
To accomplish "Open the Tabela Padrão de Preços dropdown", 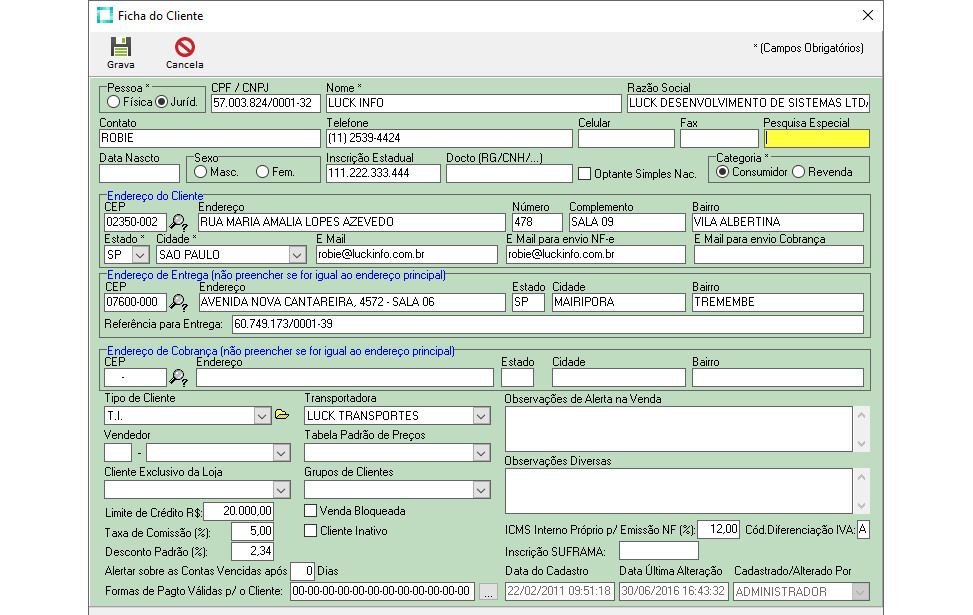I will 481,453.
